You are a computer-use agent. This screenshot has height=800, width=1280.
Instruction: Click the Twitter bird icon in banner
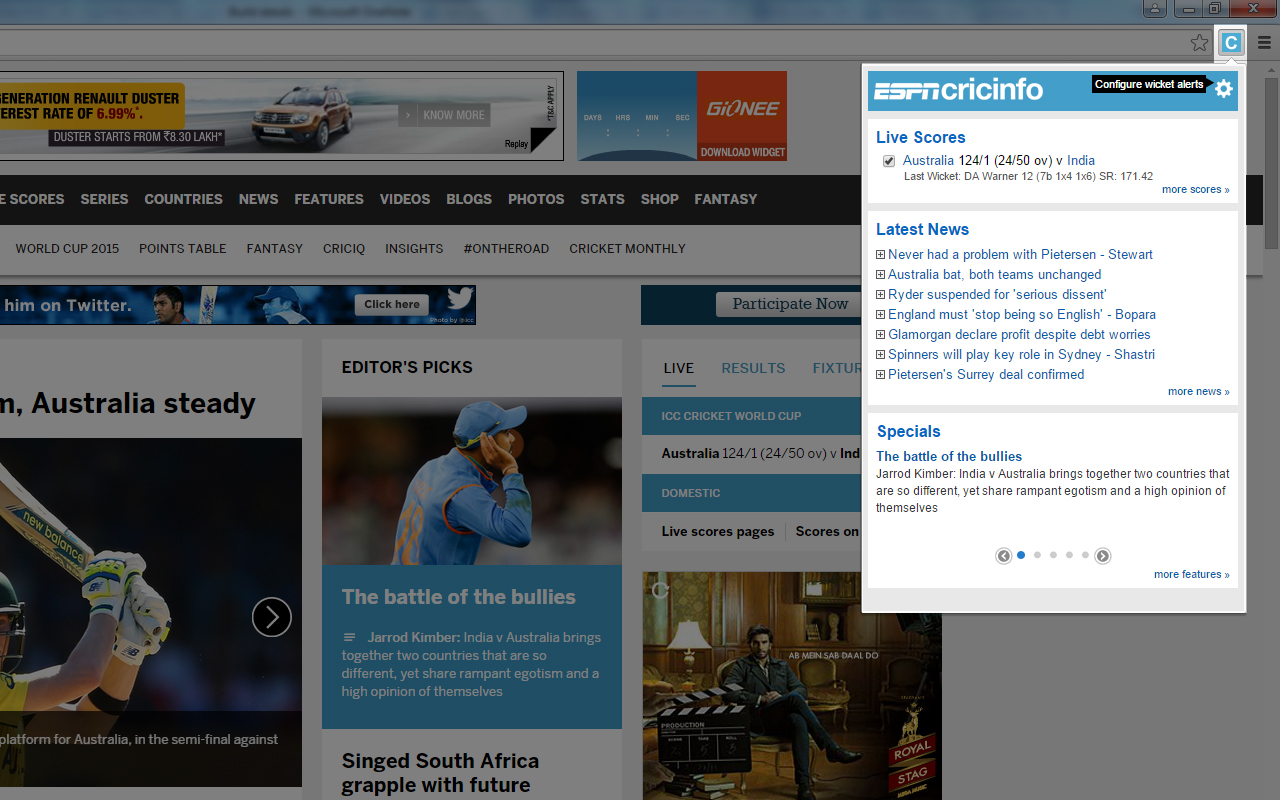(459, 298)
